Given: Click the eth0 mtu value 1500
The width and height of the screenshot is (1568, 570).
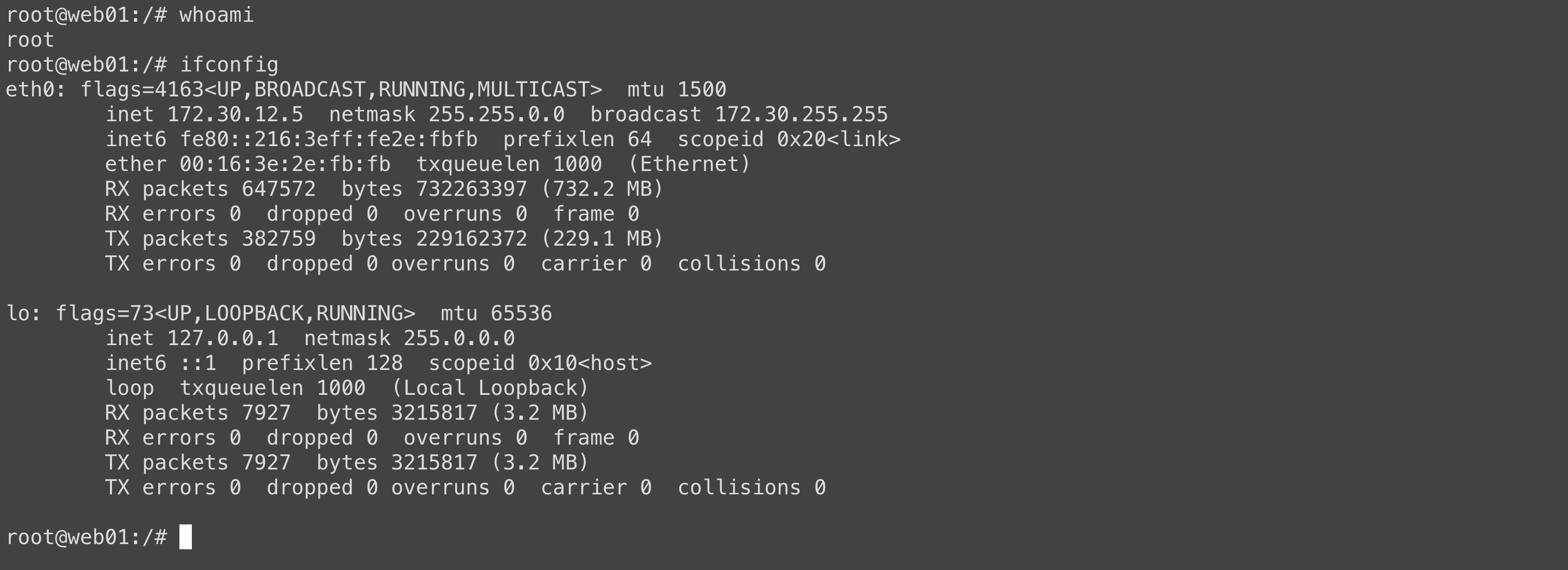Looking at the screenshot, I should 701,90.
